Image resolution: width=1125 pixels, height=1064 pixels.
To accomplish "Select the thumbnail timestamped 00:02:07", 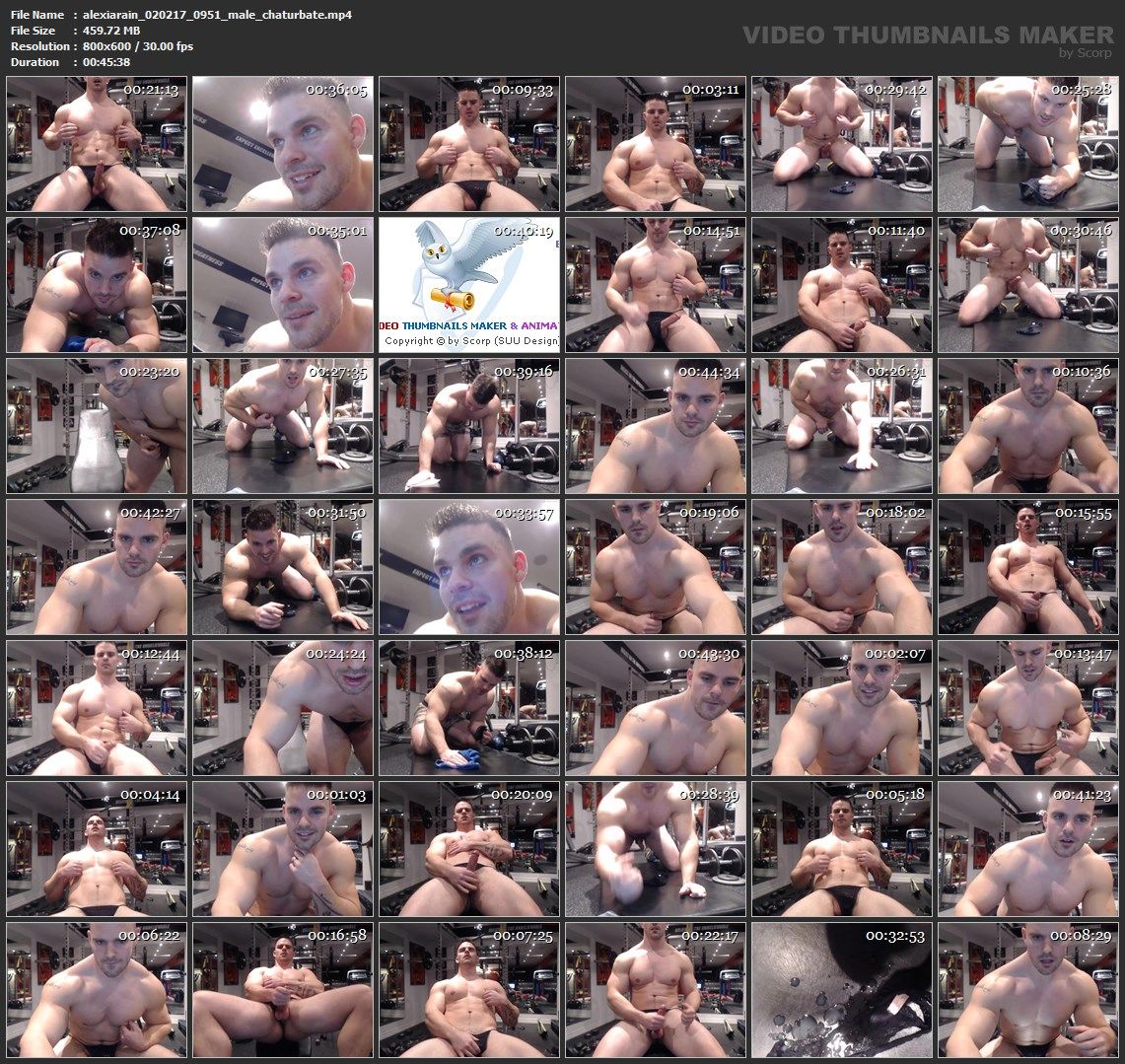I will click(x=841, y=708).
